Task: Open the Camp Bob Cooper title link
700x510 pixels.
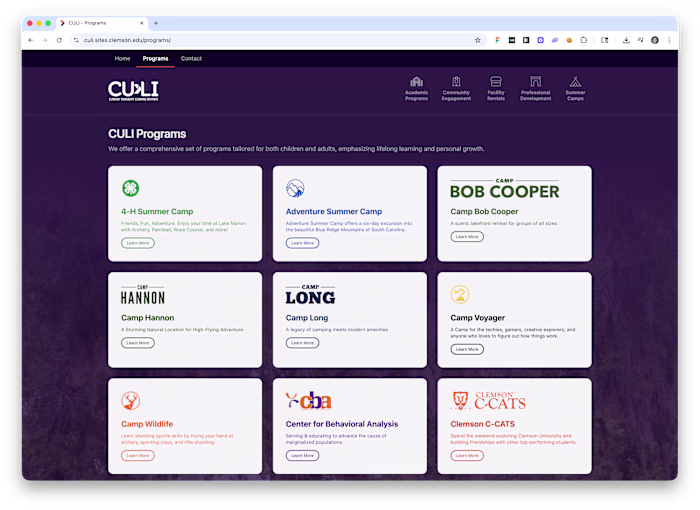Action: [x=484, y=212]
